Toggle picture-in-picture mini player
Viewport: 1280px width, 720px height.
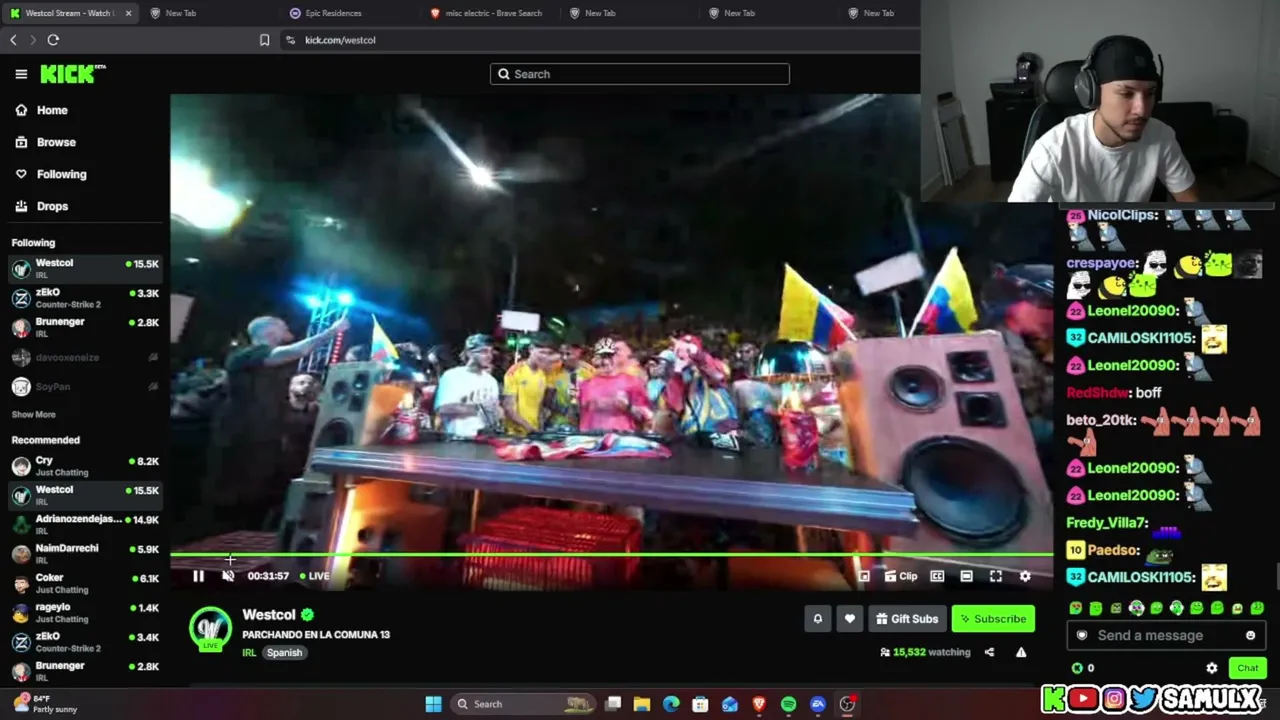[x=864, y=576]
